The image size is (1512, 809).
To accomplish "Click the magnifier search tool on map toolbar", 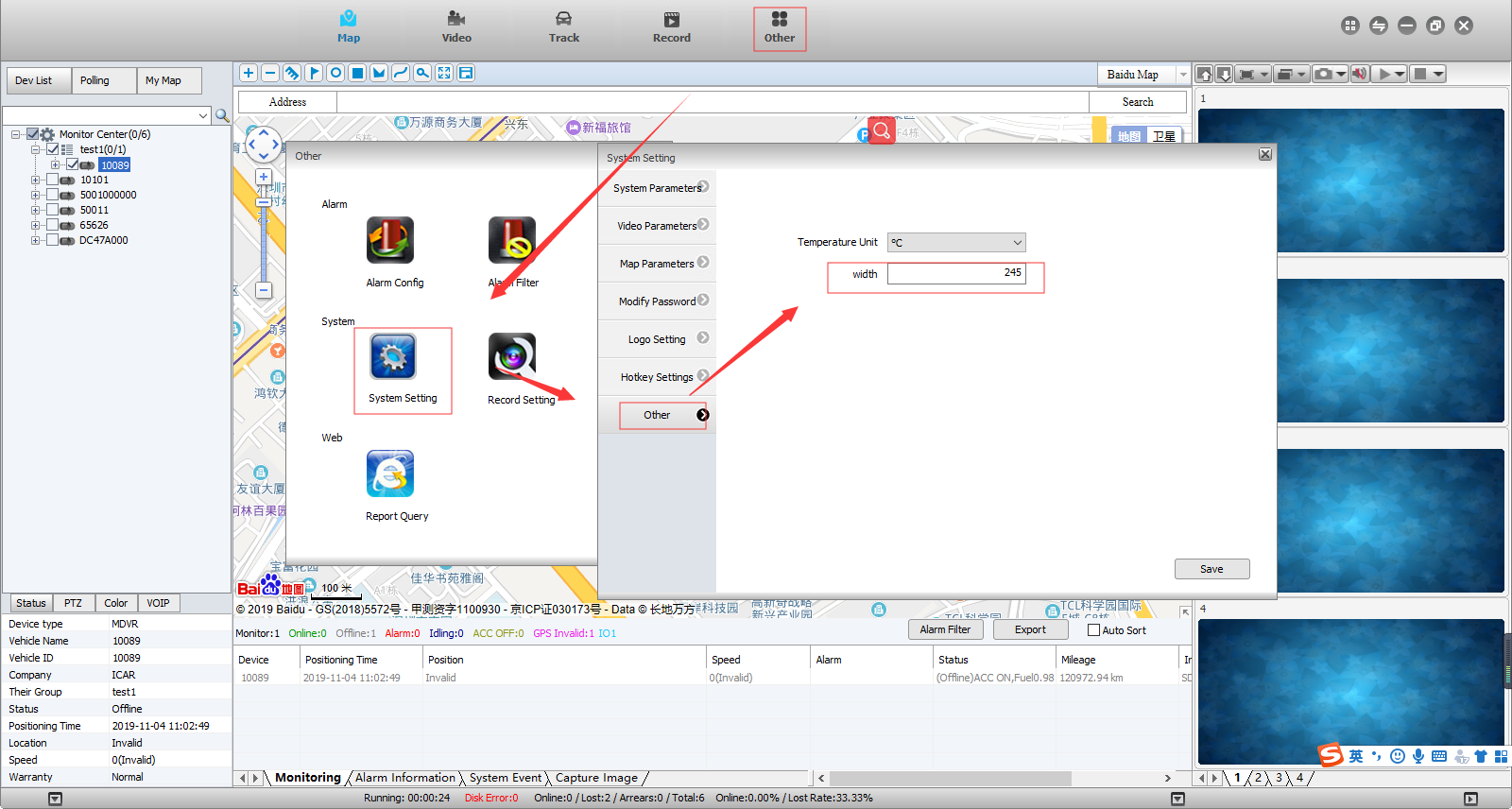I will [x=422, y=73].
